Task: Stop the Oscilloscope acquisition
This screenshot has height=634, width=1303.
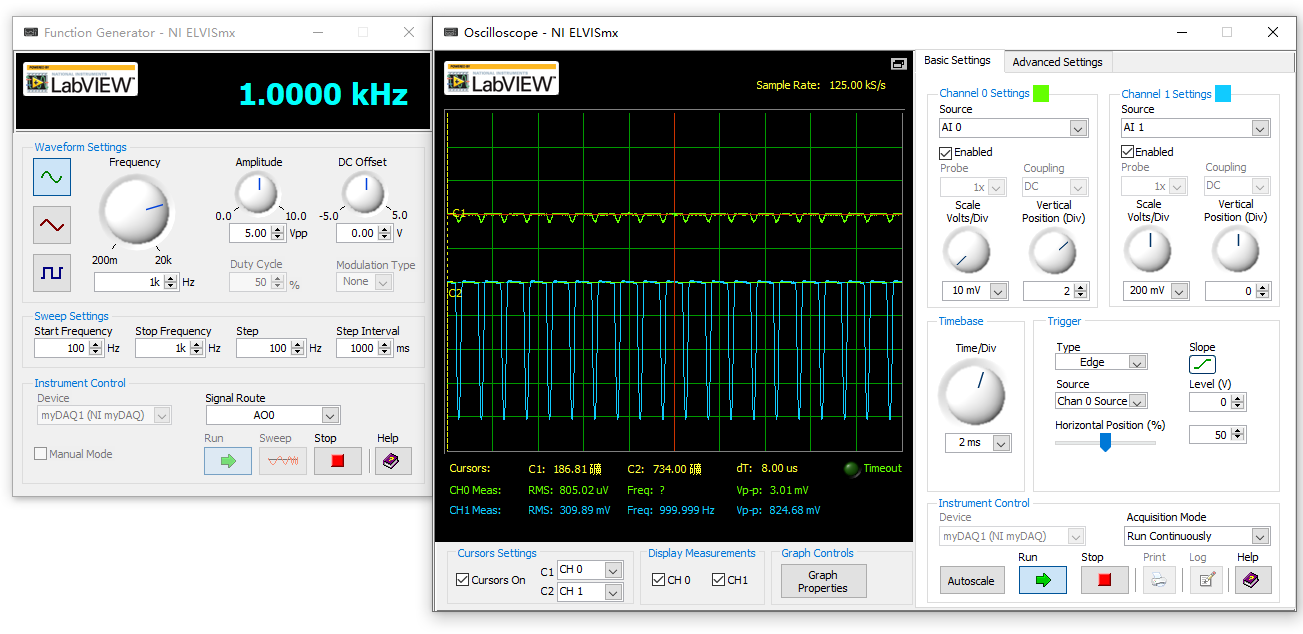Action: click(1105, 580)
